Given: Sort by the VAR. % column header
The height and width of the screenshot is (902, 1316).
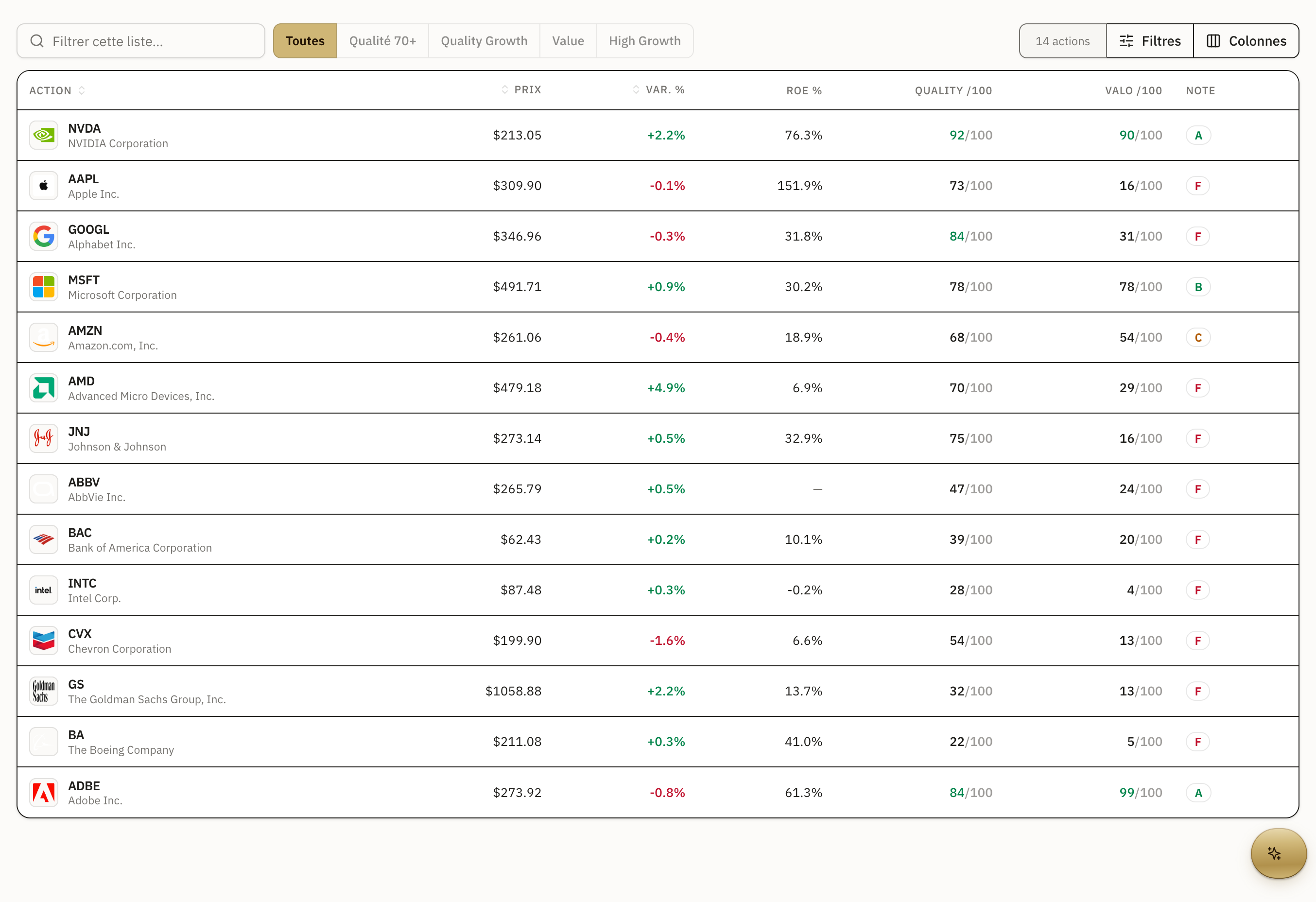Looking at the screenshot, I should click(658, 90).
